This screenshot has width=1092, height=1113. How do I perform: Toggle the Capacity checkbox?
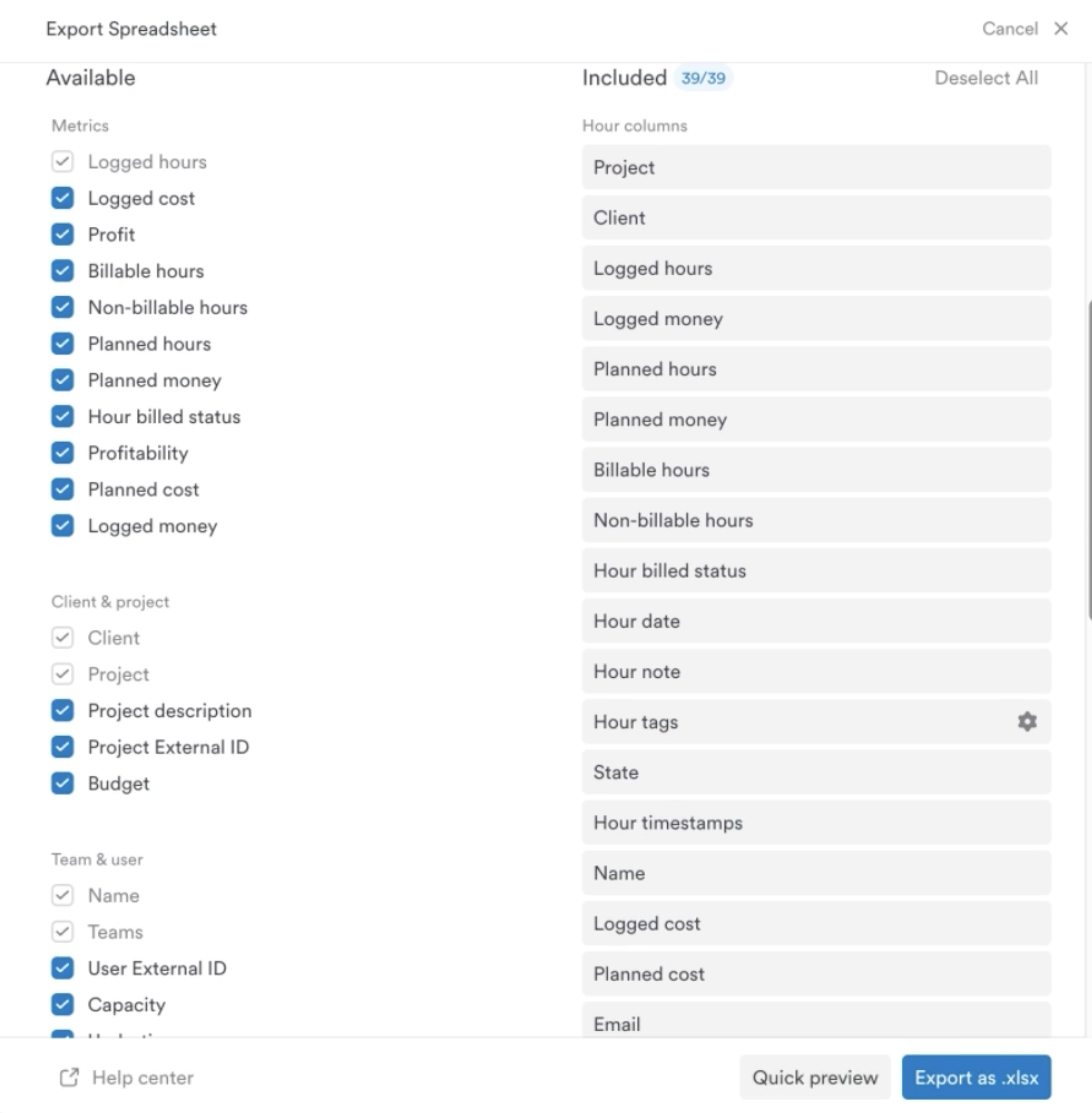pyautogui.click(x=62, y=1004)
